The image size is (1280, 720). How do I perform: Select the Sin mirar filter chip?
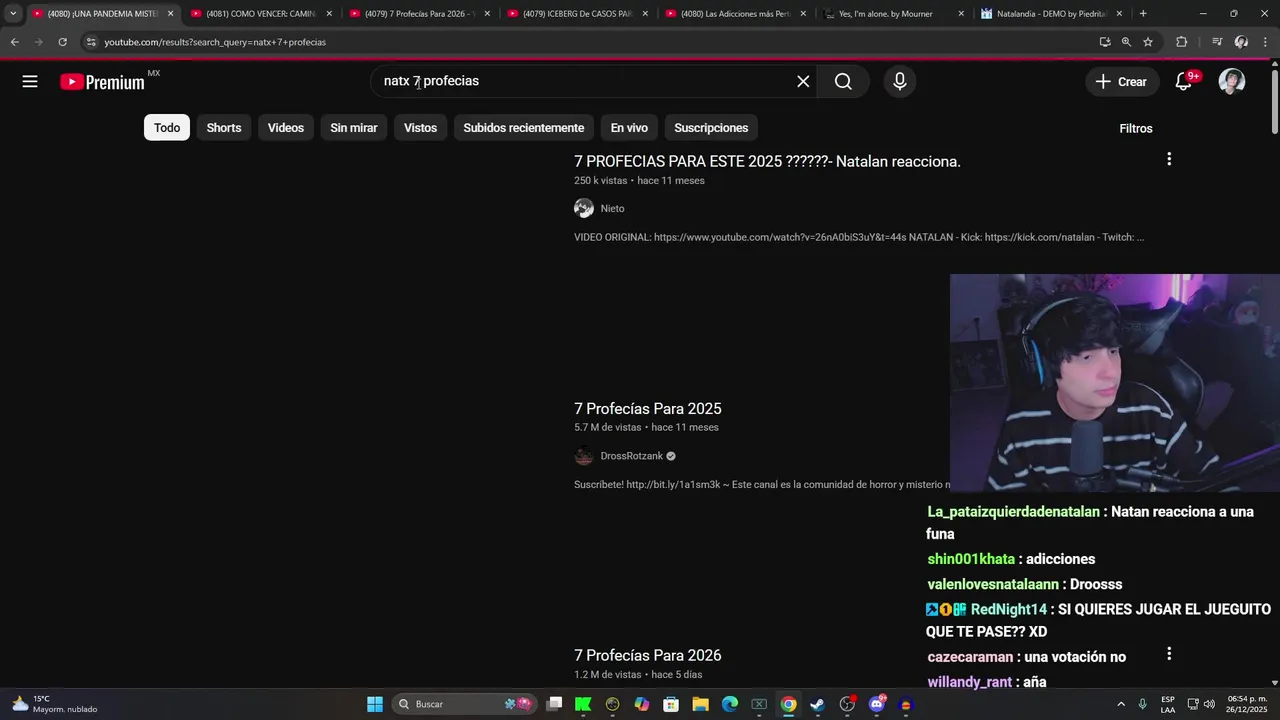354,128
